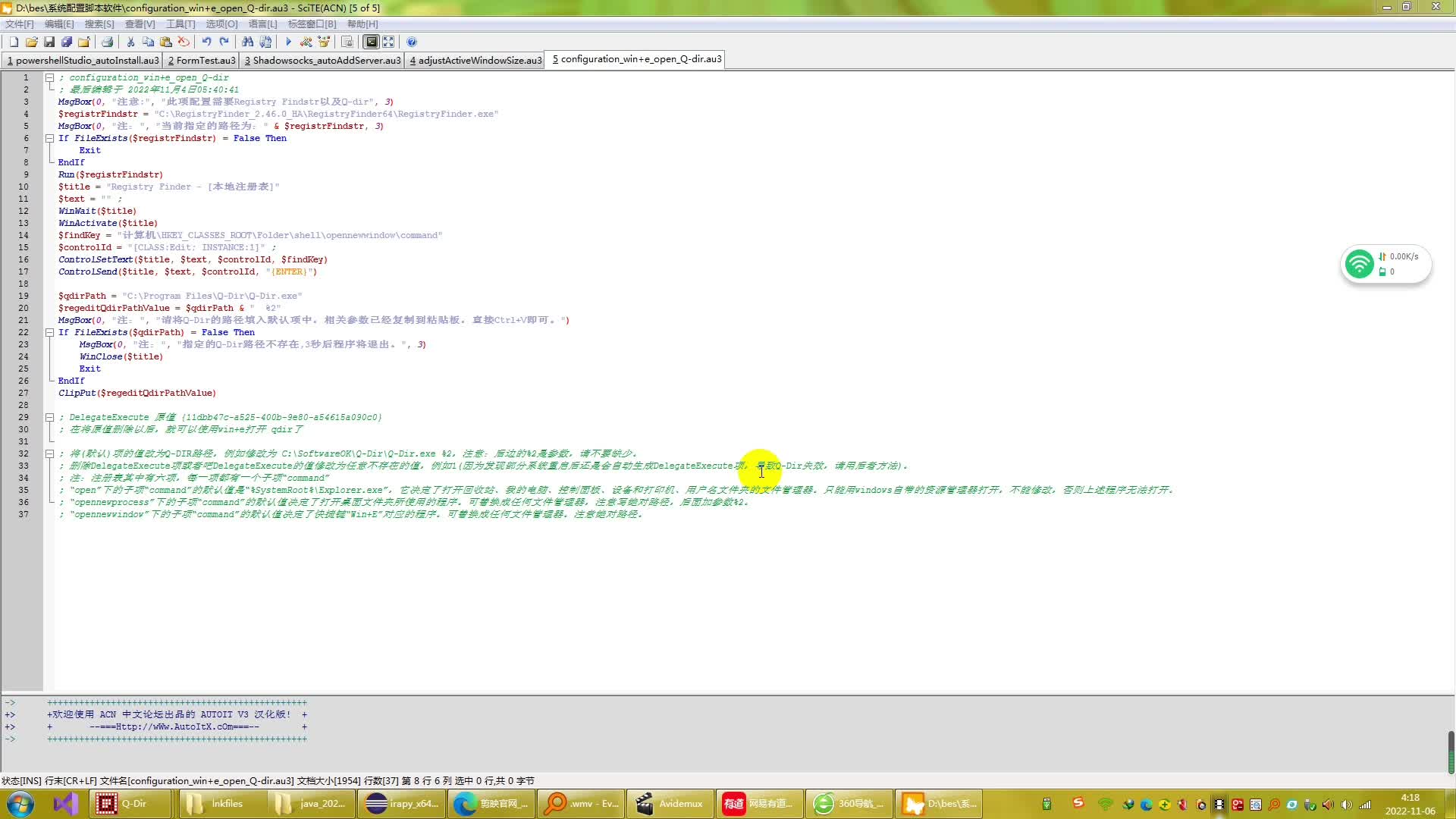This screenshot has height=819, width=1456.
Task: Click the Print toolbar icon
Action: (x=107, y=42)
